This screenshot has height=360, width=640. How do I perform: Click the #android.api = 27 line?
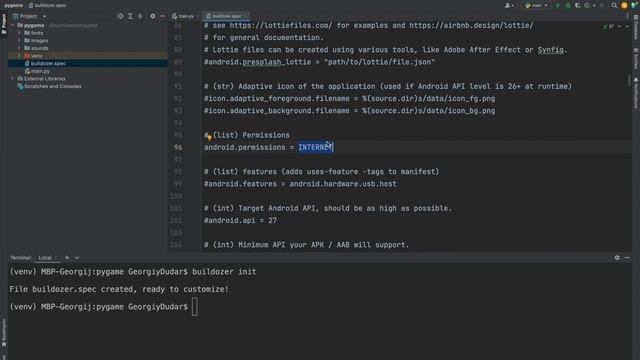[x=240, y=220]
